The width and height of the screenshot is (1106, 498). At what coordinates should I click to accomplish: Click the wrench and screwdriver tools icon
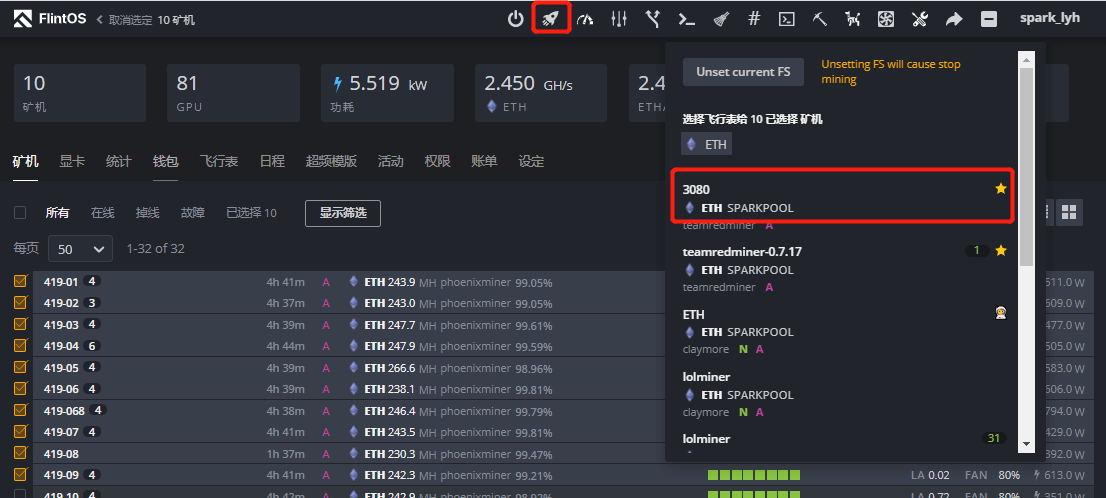pos(920,18)
